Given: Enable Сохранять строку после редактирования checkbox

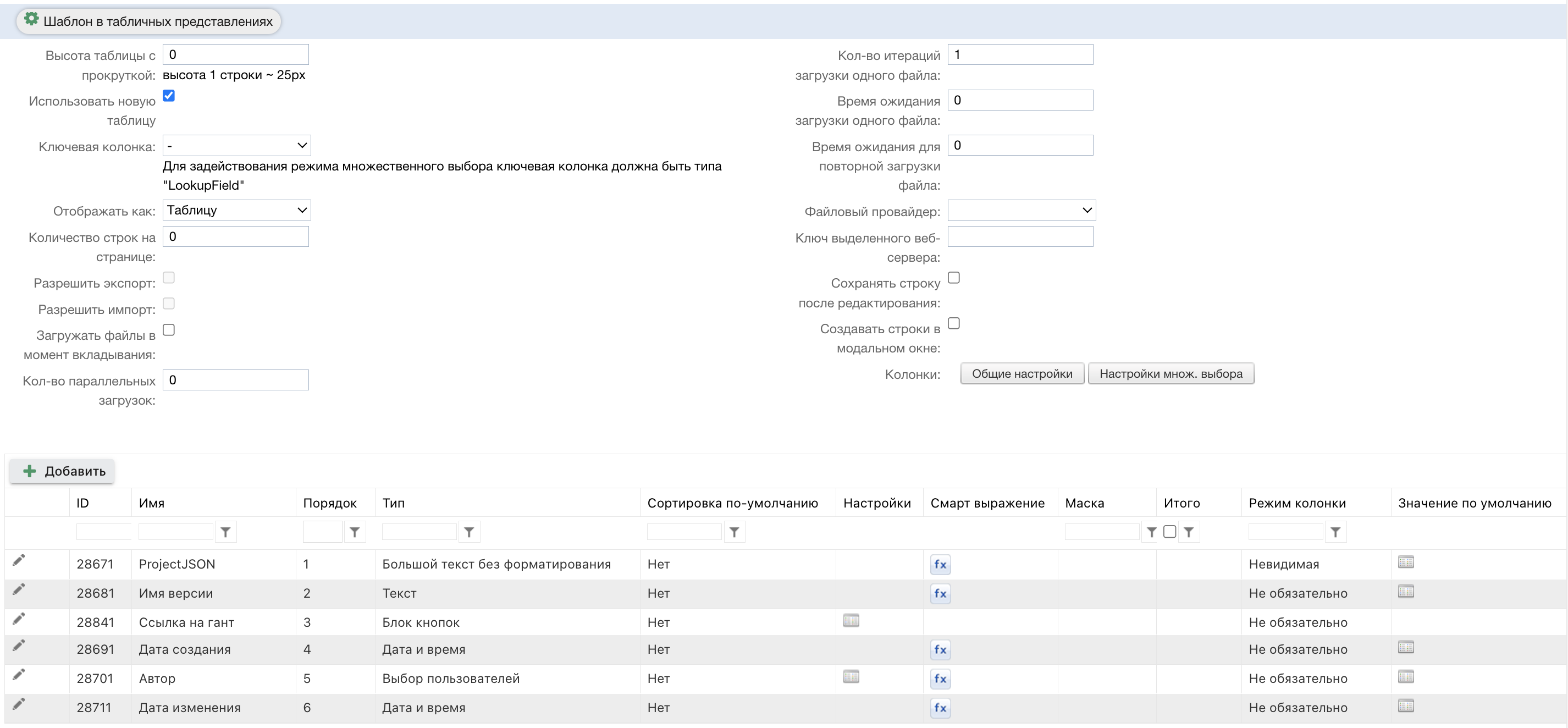Looking at the screenshot, I should pos(954,278).
